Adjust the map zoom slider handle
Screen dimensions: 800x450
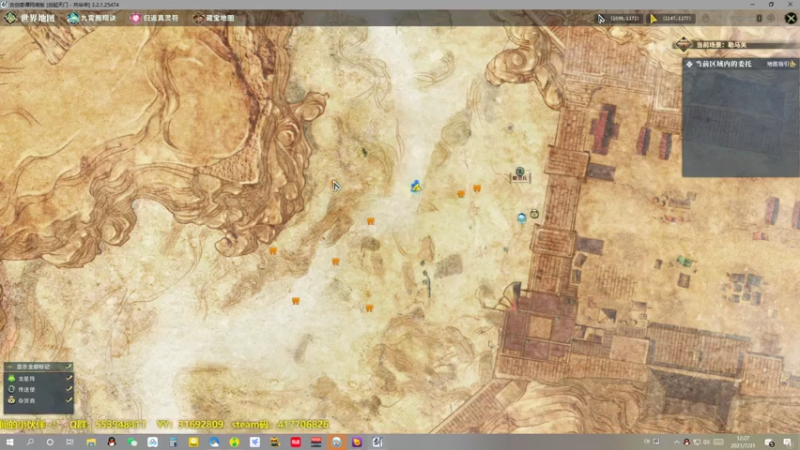pyautogui.click(x=759, y=18)
